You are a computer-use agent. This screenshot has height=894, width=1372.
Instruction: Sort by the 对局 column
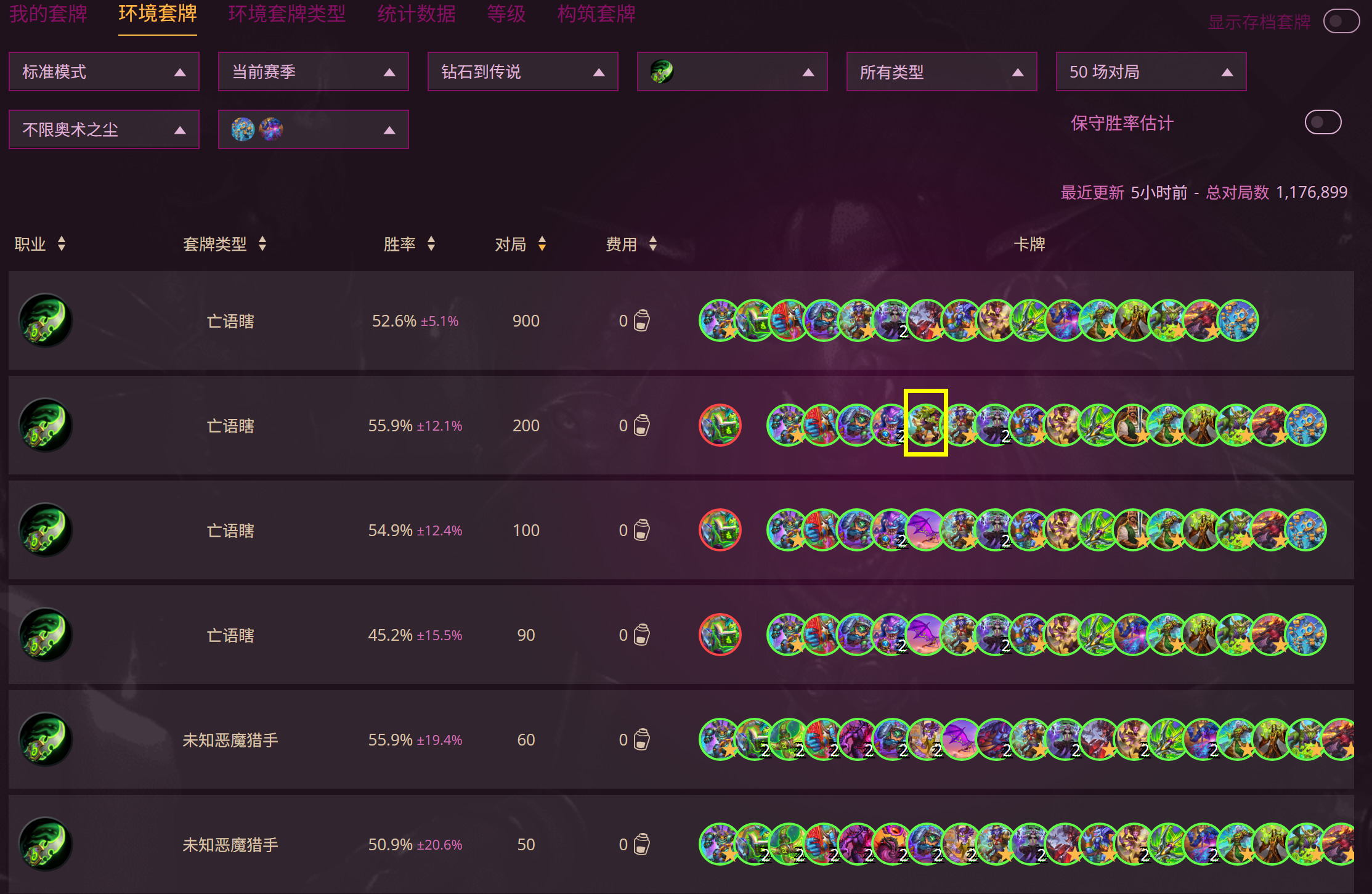[521, 244]
